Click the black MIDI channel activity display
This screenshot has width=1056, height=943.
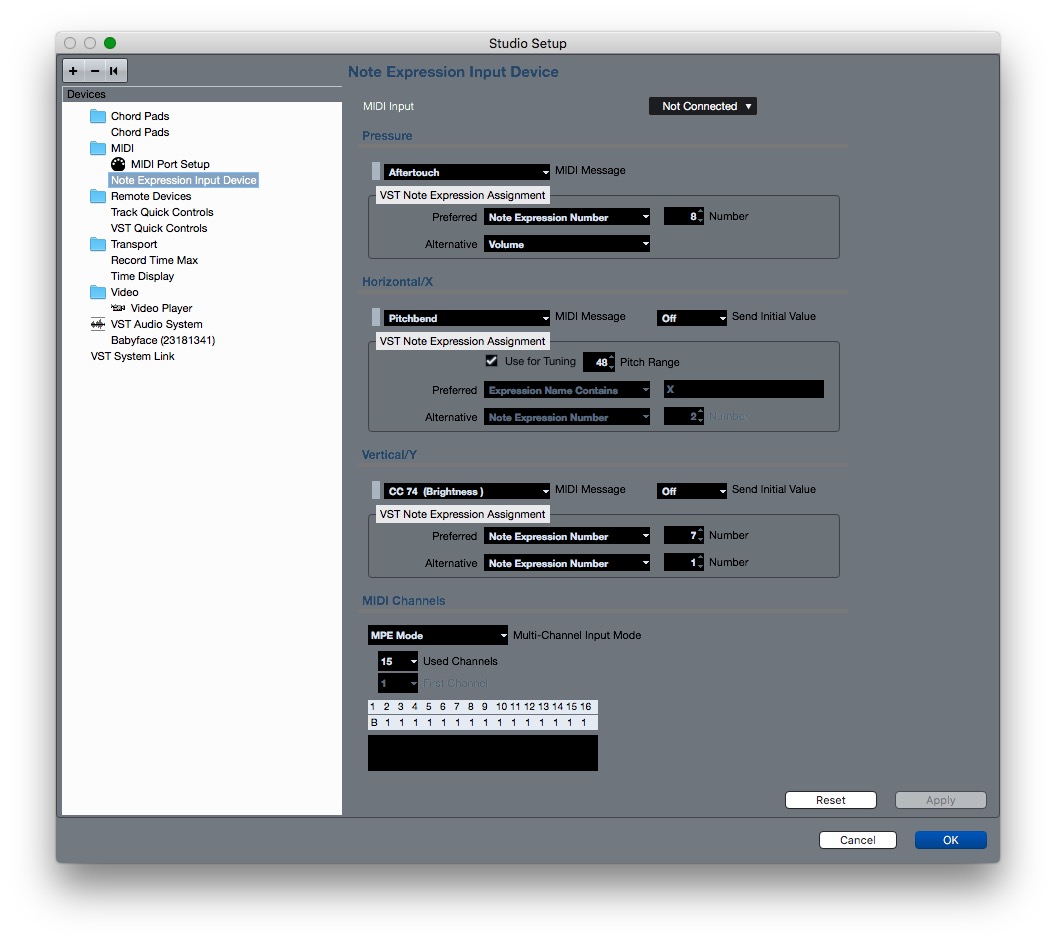tap(483, 753)
